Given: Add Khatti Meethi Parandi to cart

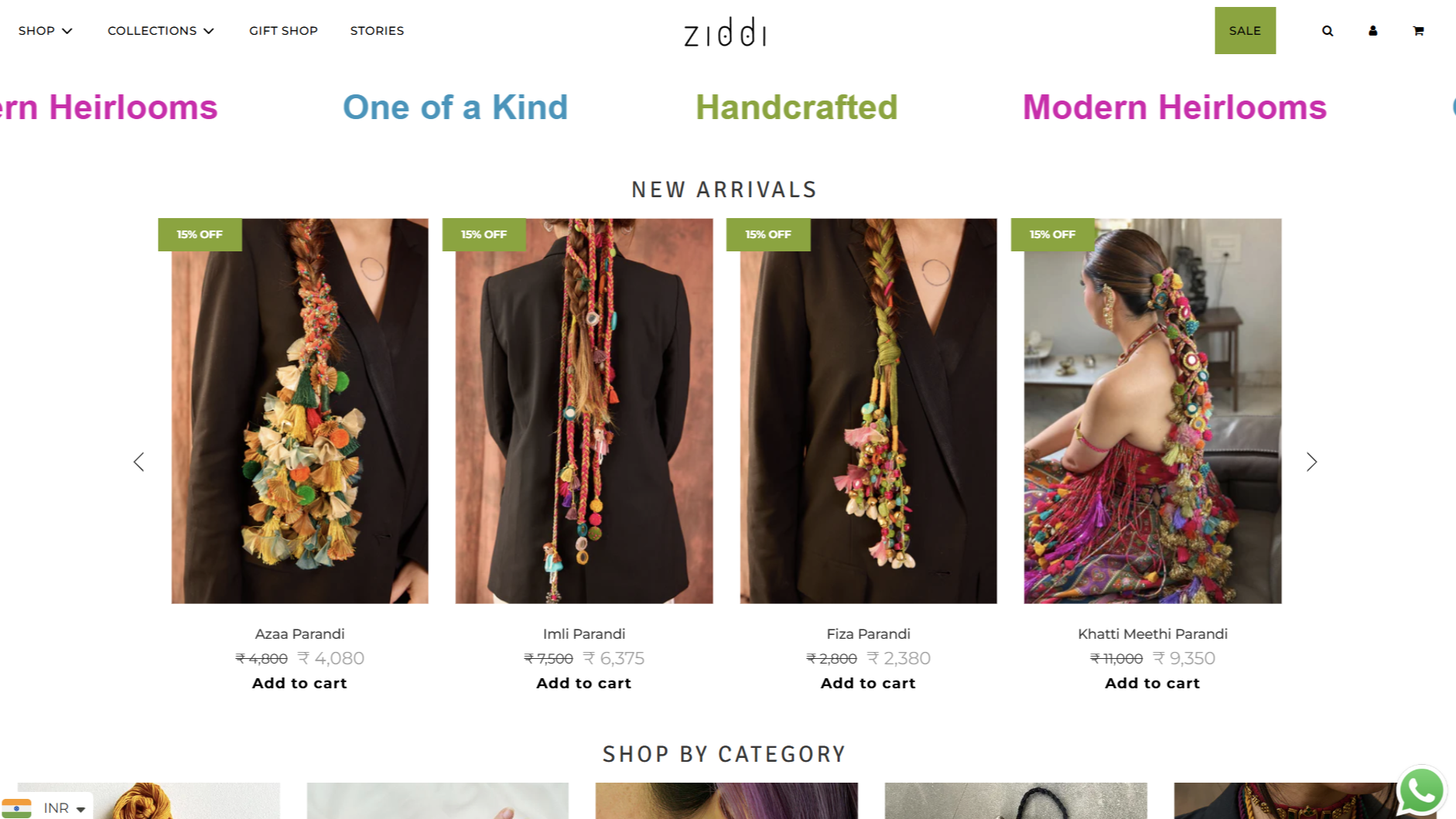Looking at the screenshot, I should [1152, 683].
